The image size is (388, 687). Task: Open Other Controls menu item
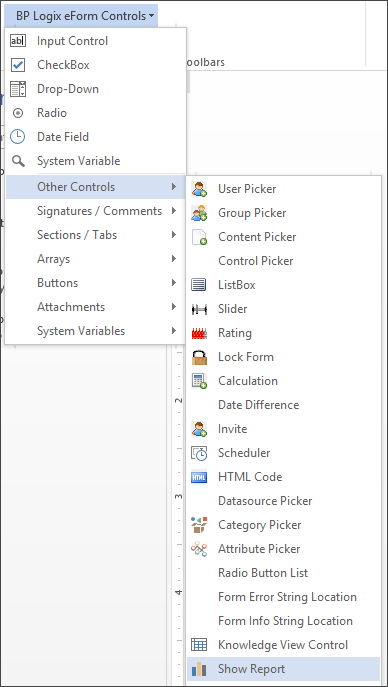(95, 187)
